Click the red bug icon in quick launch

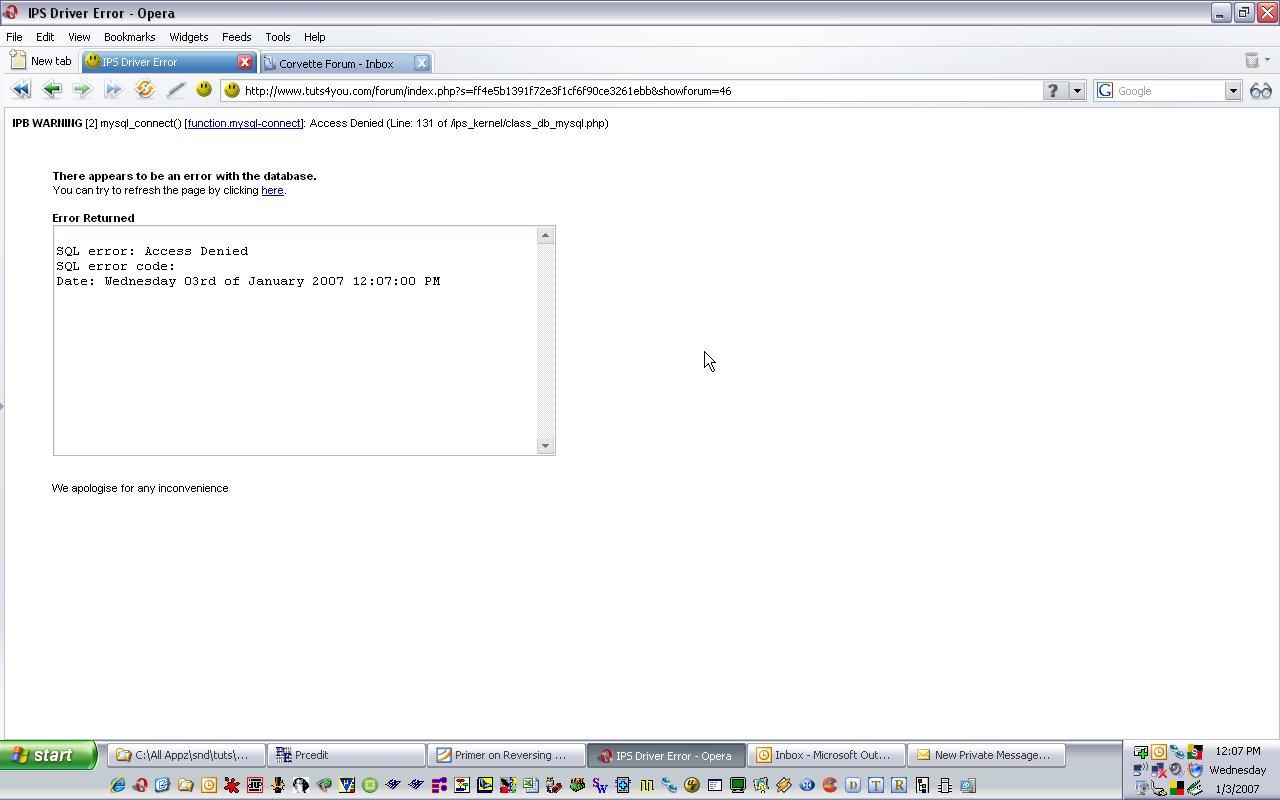[x=232, y=786]
